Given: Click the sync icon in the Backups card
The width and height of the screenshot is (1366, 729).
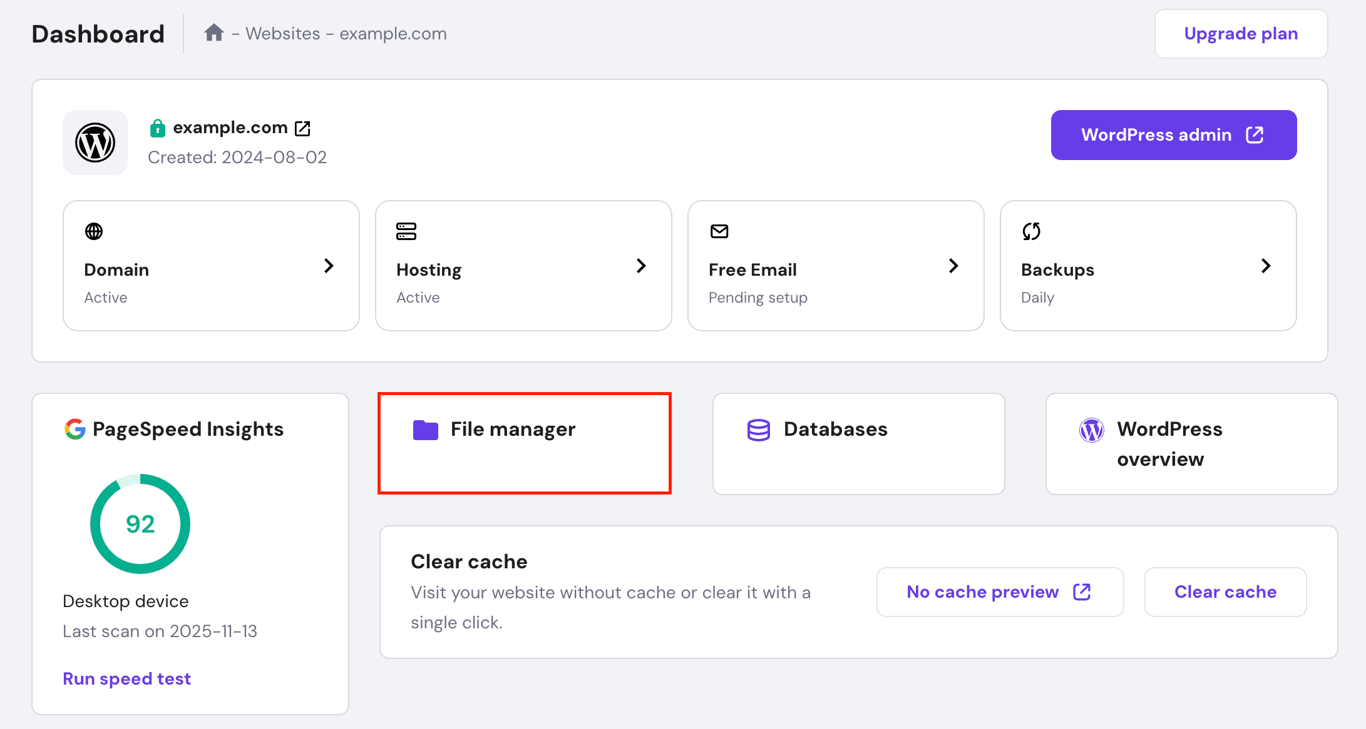Looking at the screenshot, I should (1031, 231).
